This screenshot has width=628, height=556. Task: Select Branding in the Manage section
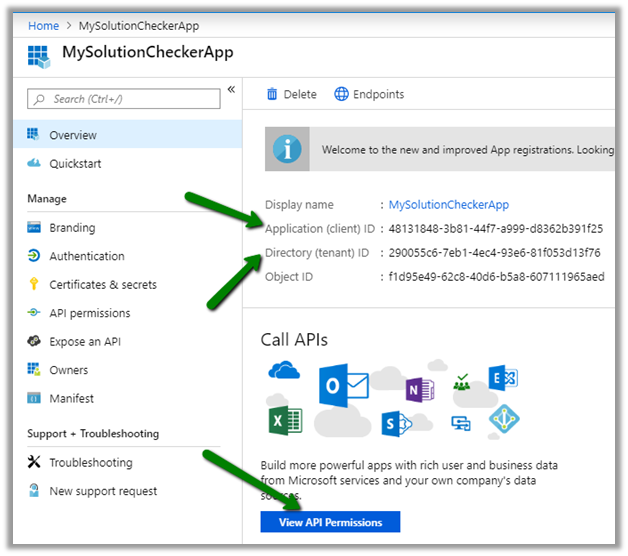pyautogui.click(x=72, y=228)
